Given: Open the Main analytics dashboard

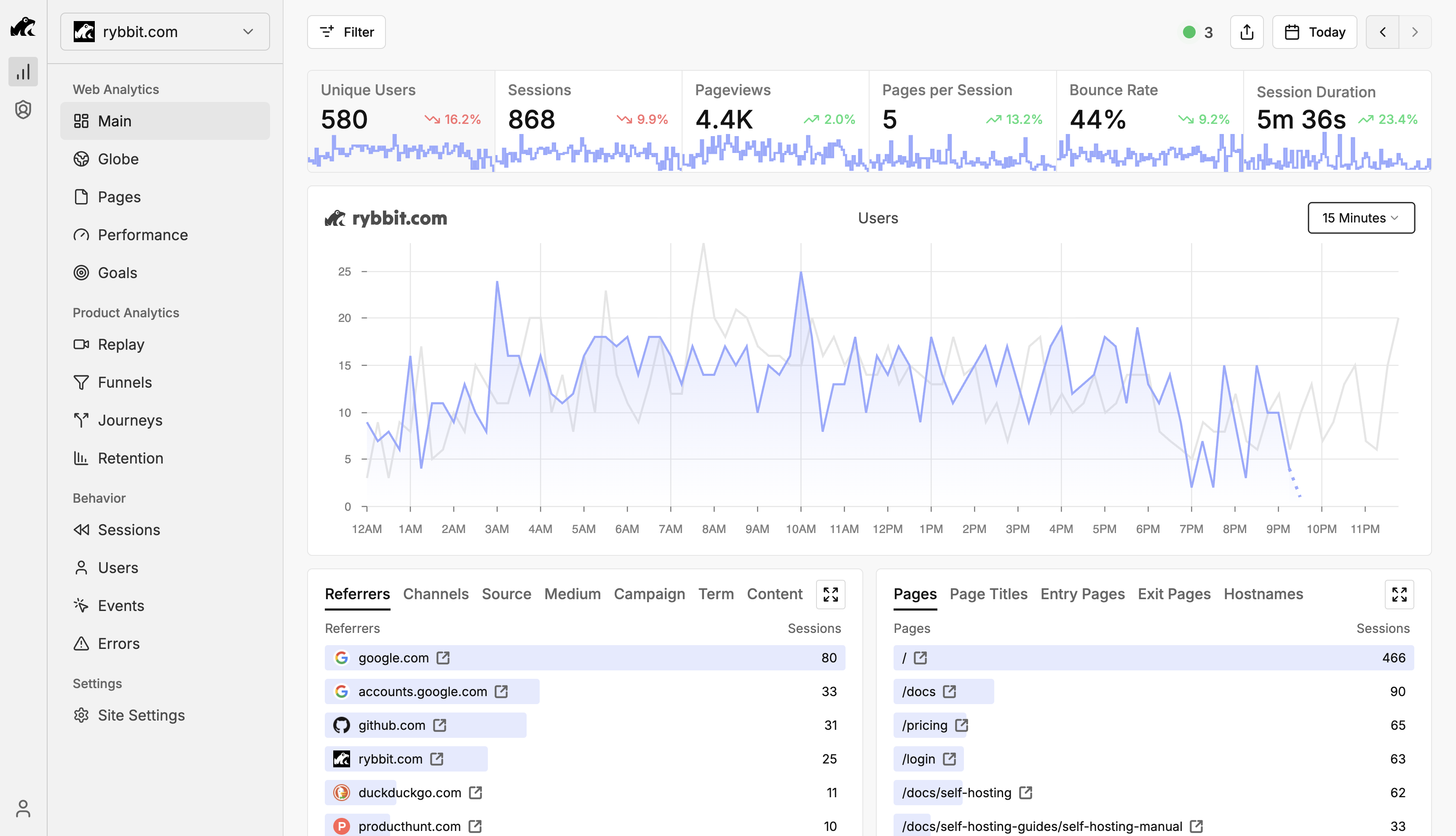Looking at the screenshot, I should (114, 121).
